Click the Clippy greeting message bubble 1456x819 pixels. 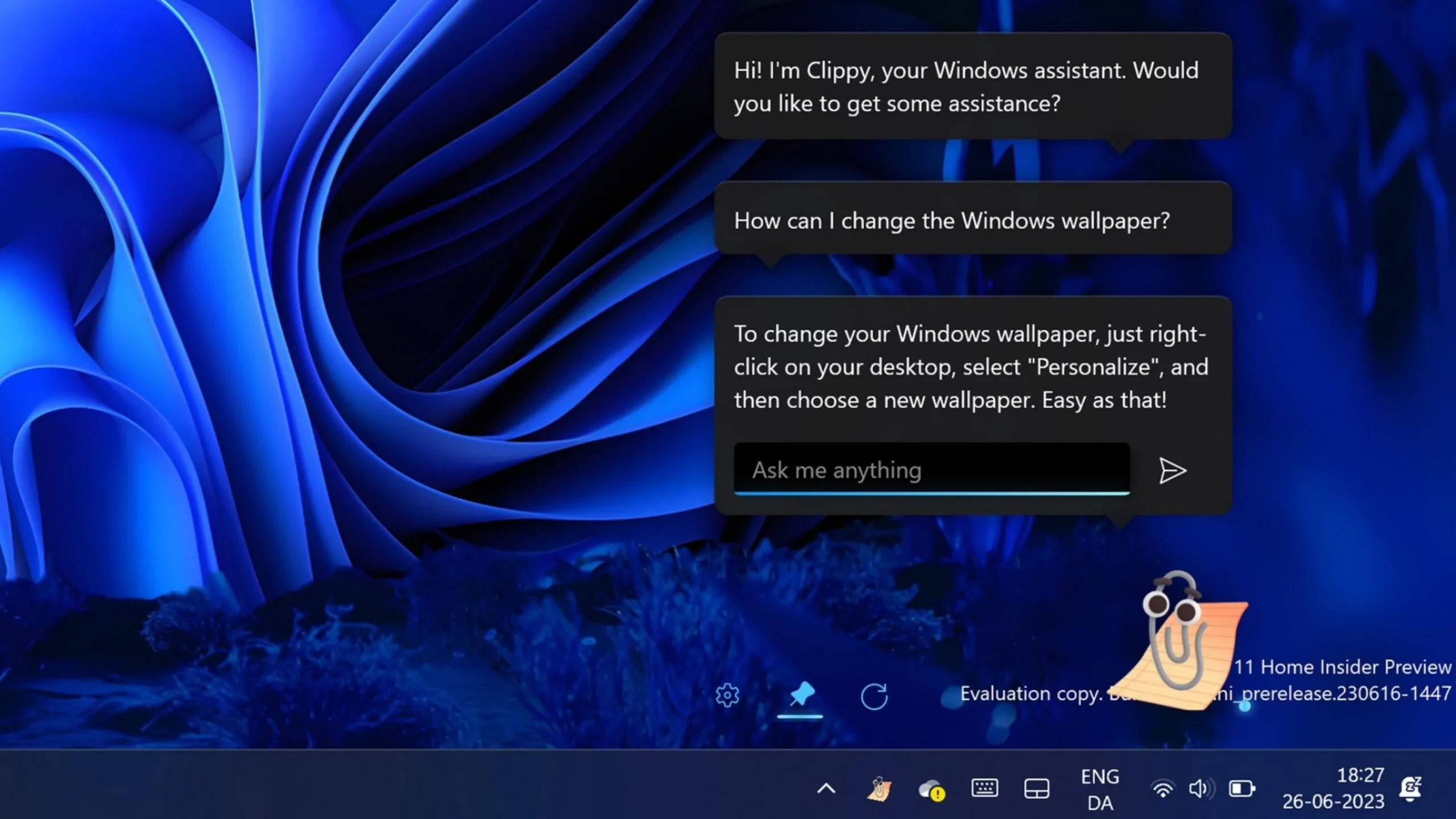pos(971,86)
